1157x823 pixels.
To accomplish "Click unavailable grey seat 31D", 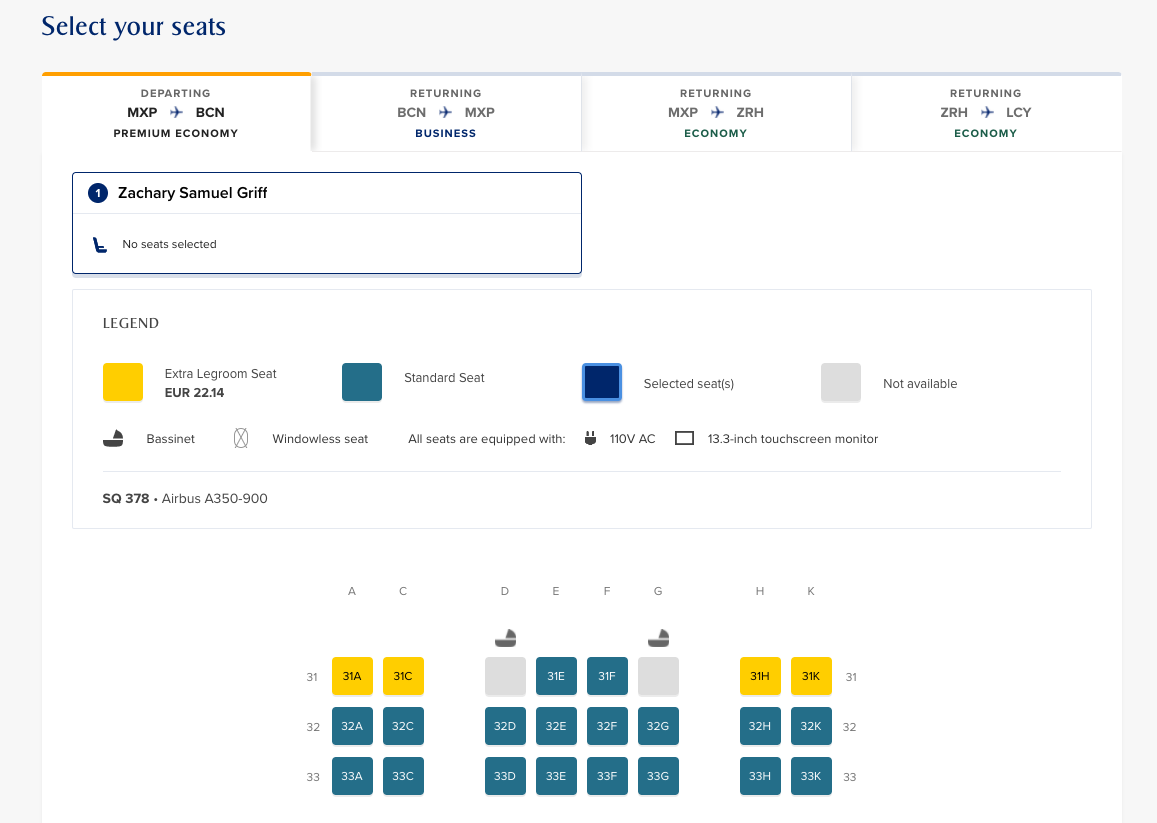I will (505, 676).
